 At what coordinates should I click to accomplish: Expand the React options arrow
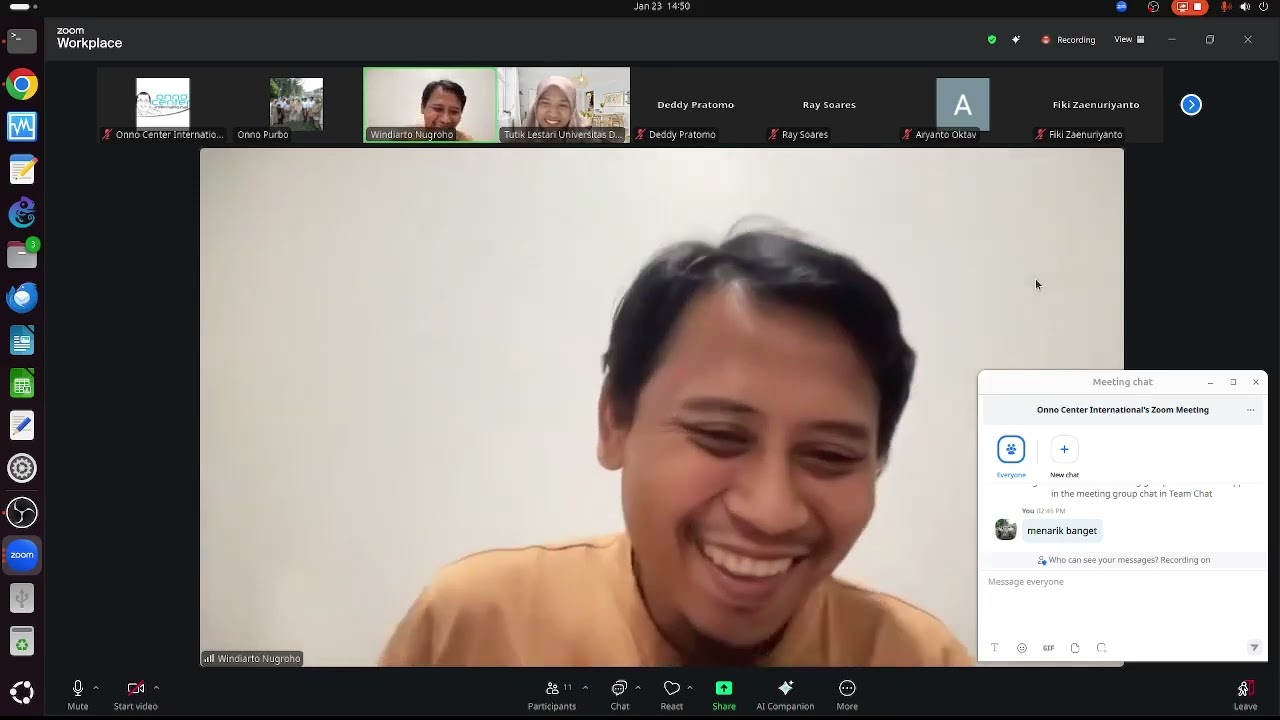pos(690,687)
